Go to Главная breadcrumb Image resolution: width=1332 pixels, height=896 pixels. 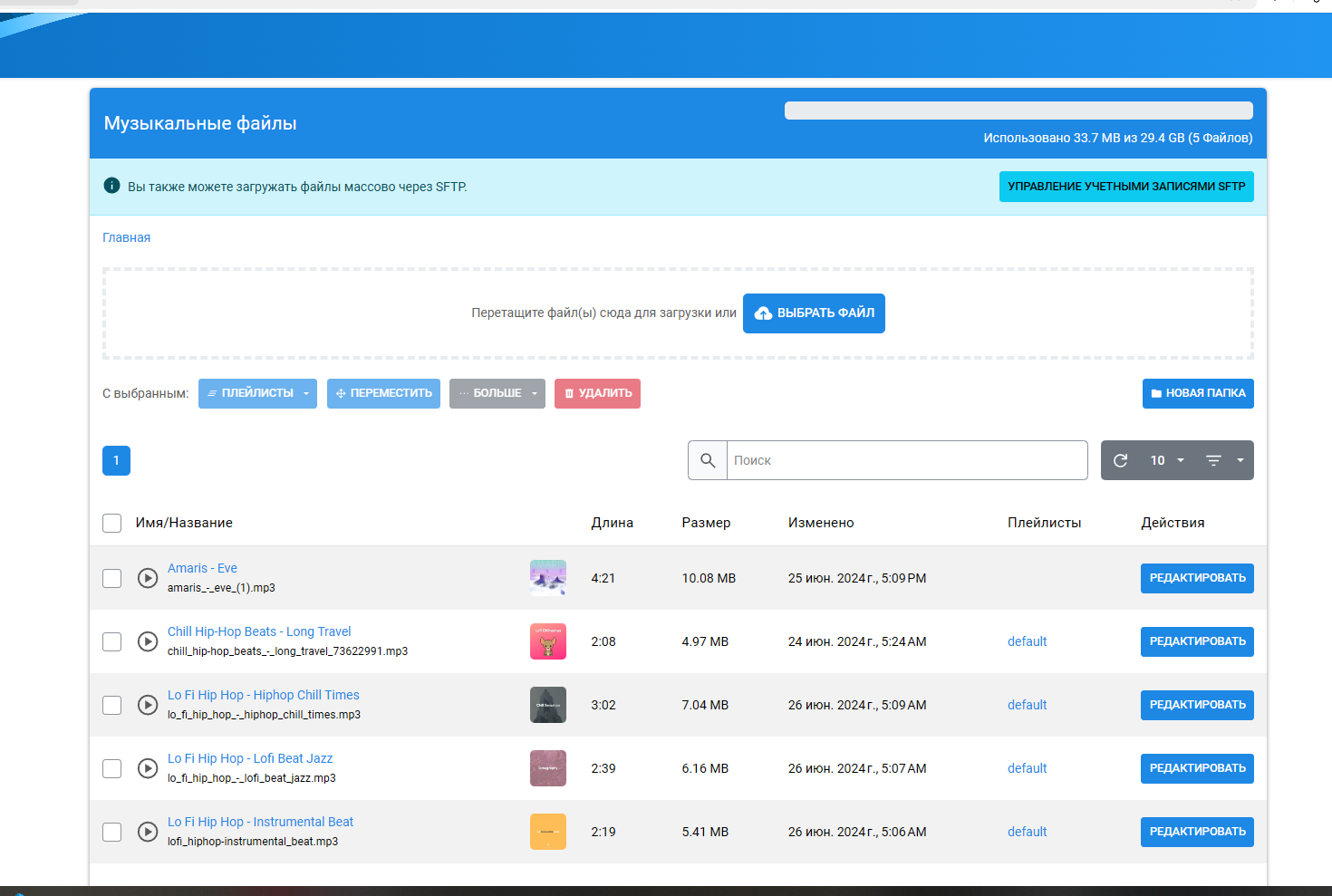coord(126,237)
